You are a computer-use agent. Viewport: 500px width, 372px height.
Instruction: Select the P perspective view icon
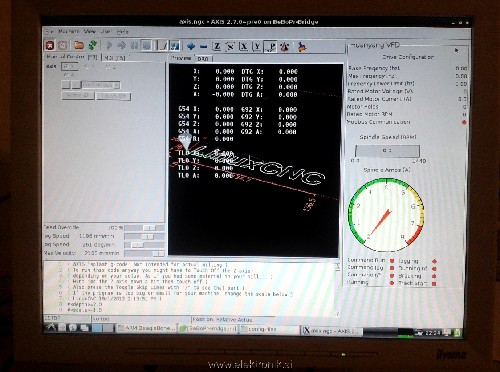click(x=271, y=47)
